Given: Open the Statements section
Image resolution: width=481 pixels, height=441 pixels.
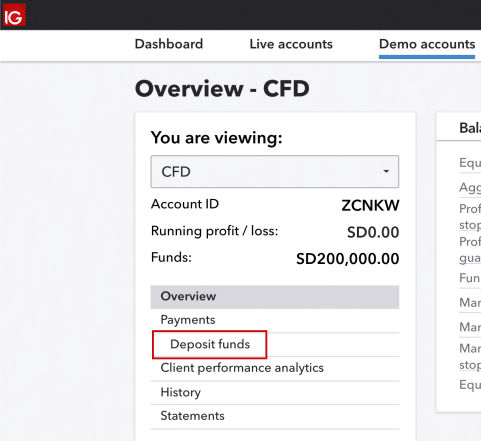Looking at the screenshot, I should (x=275, y=416).
